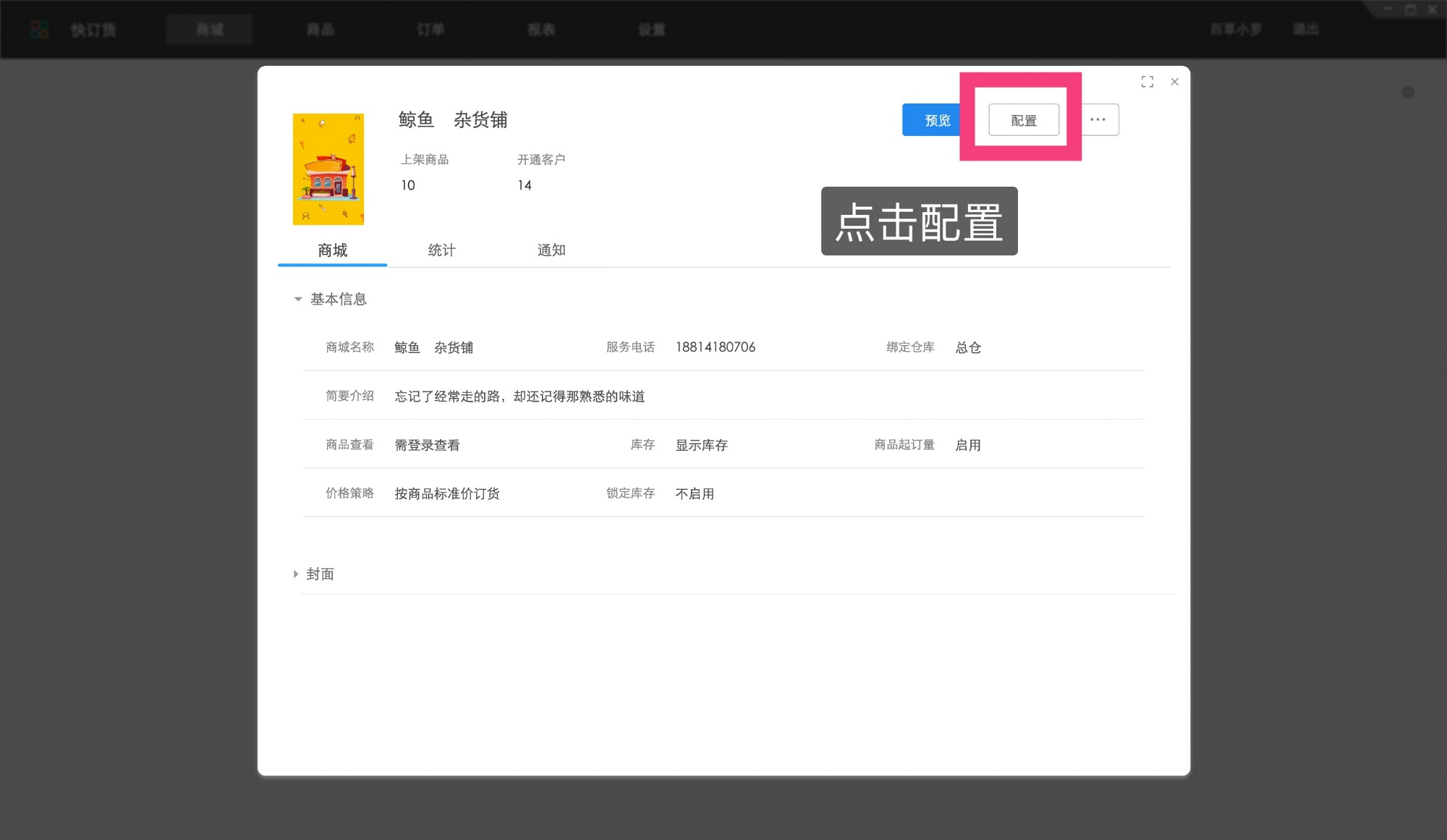Open the 配置 button
The image size is (1447, 840).
[x=1022, y=119]
